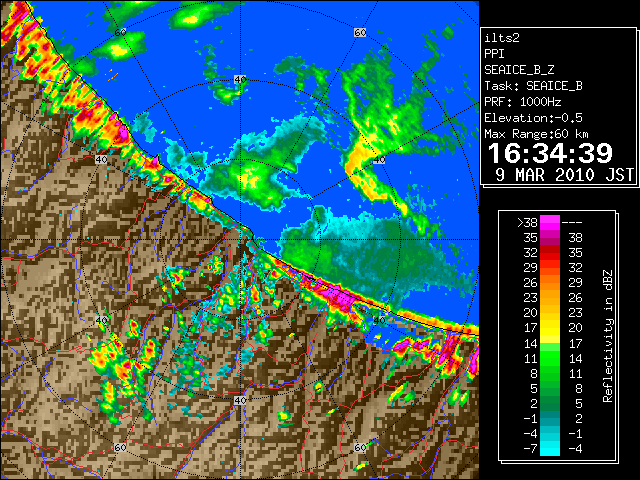Click the "PRF: 1000Hz" text

[523, 102]
